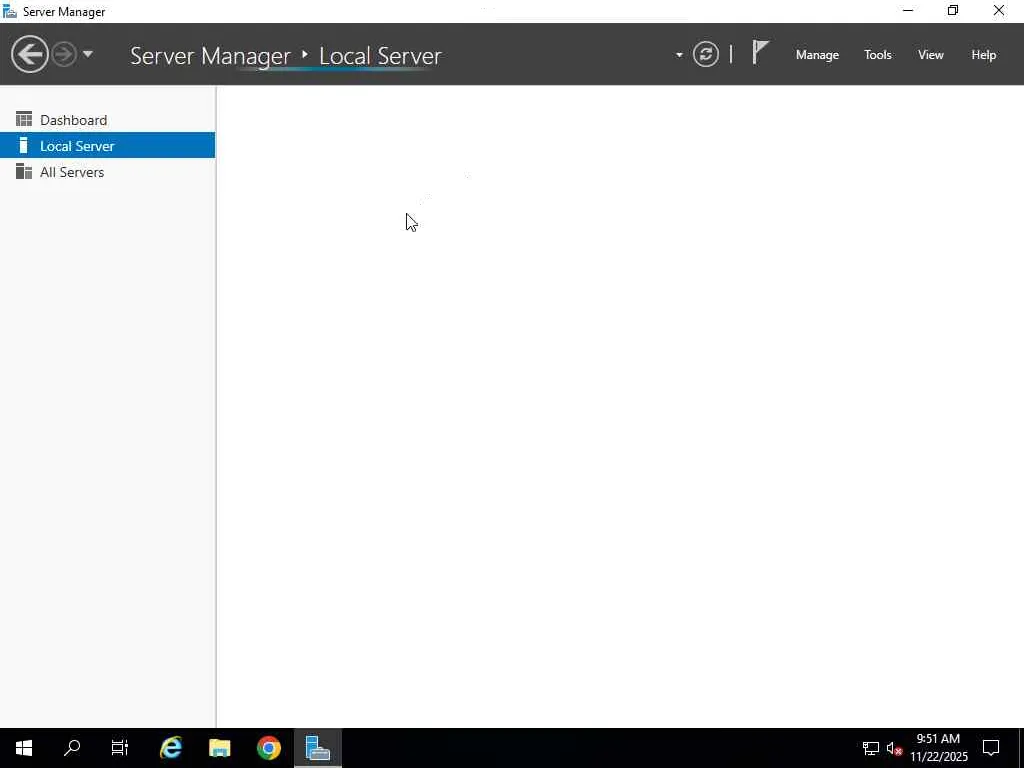This screenshot has width=1024, height=768.
Task: Open the View menu
Action: 931,55
